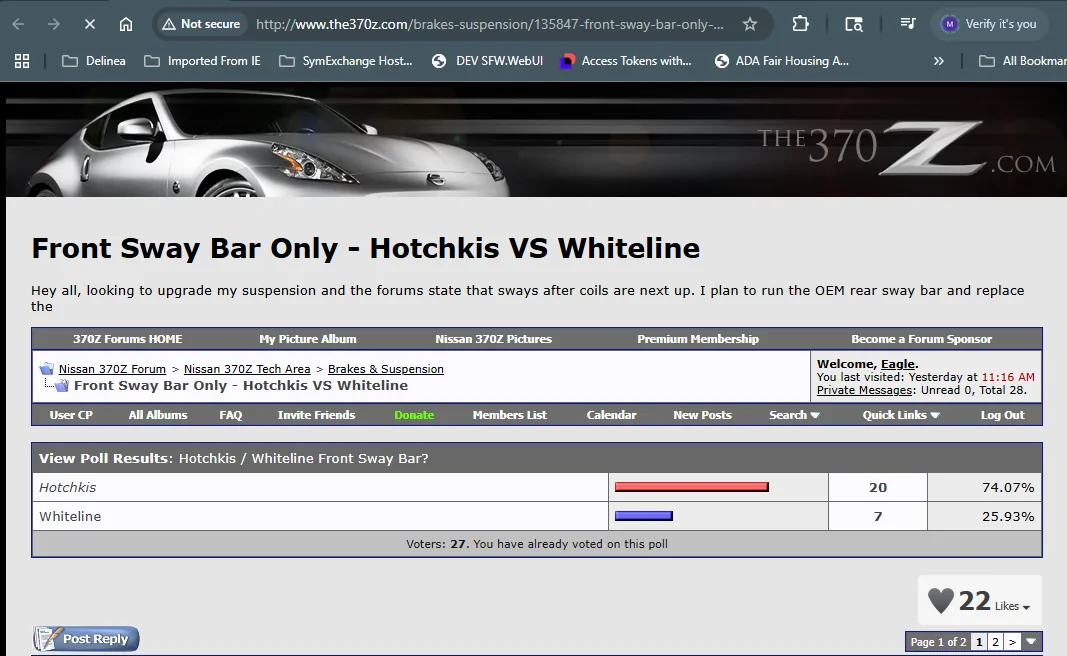Open Nissan 370Z Forum breadcrumb link
Viewport: 1067px width, 656px height.
tap(112, 369)
